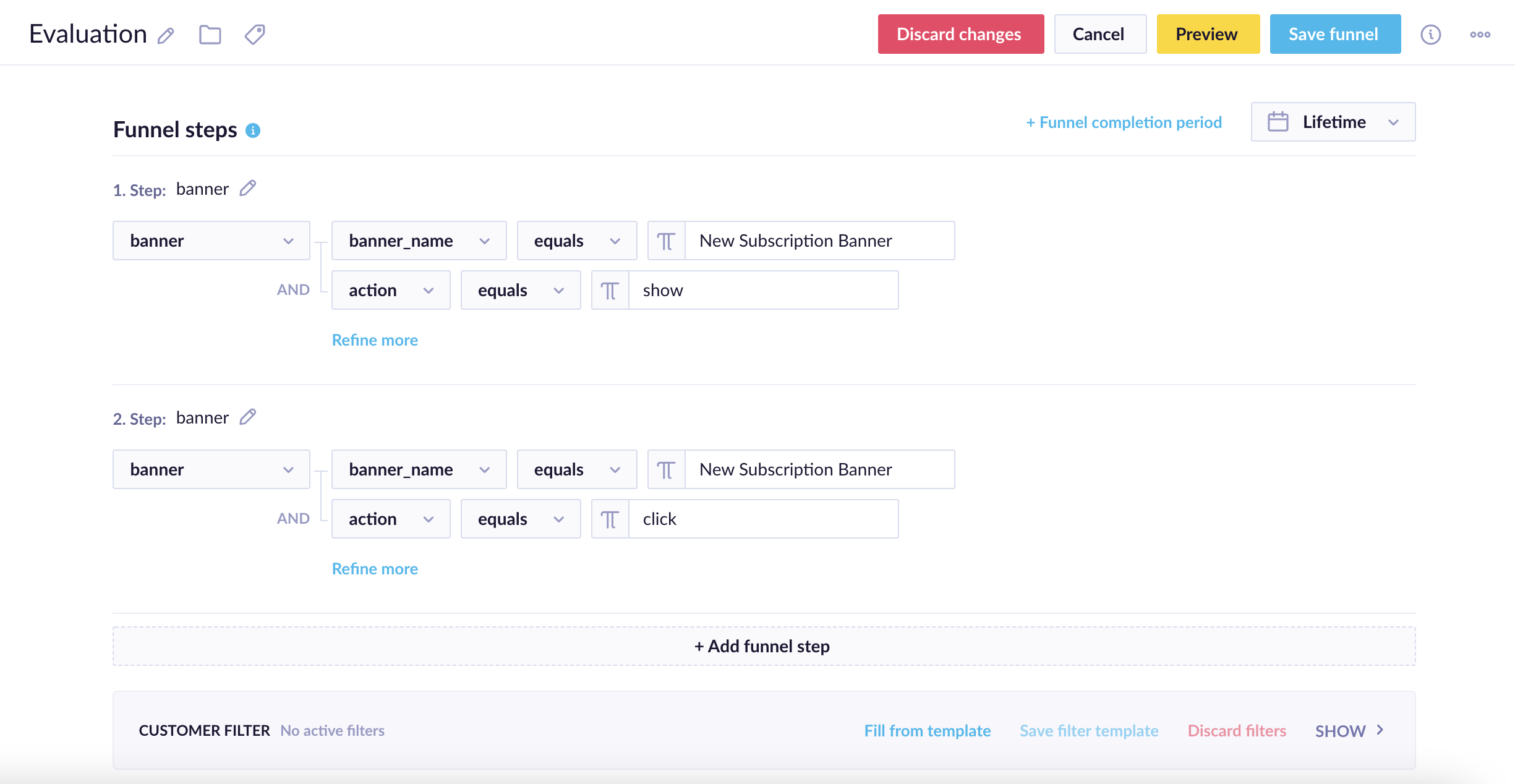1515x784 pixels.
Task: Click the folder icon in header
Action: pos(210,35)
